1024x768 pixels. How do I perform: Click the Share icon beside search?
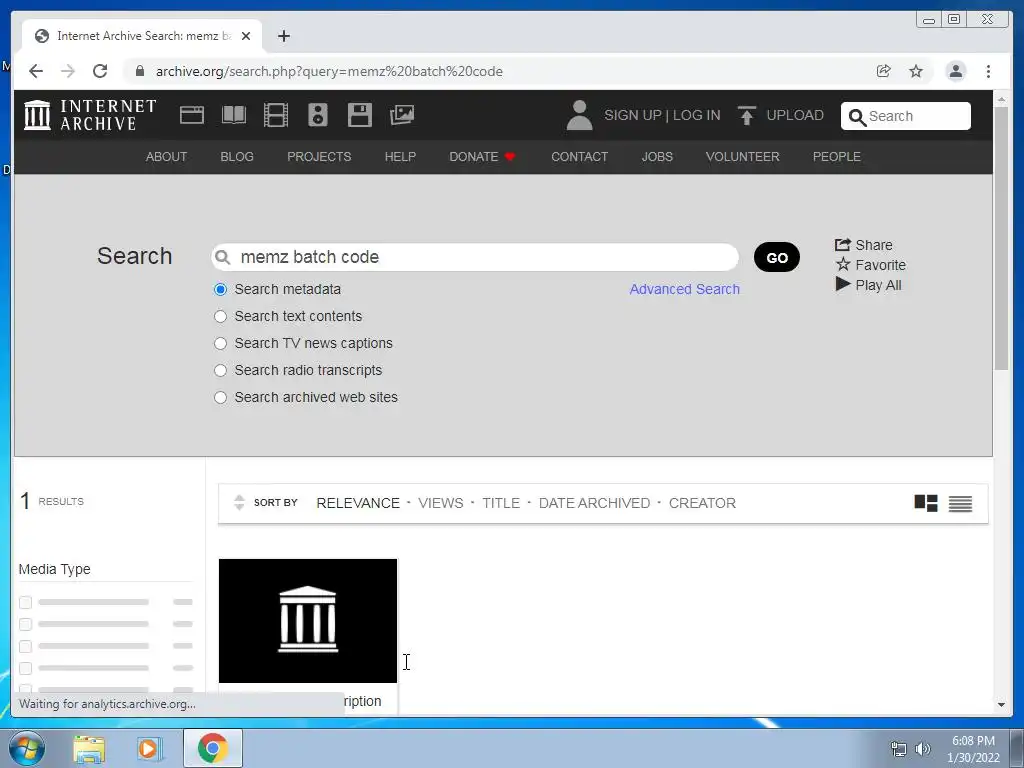point(843,245)
